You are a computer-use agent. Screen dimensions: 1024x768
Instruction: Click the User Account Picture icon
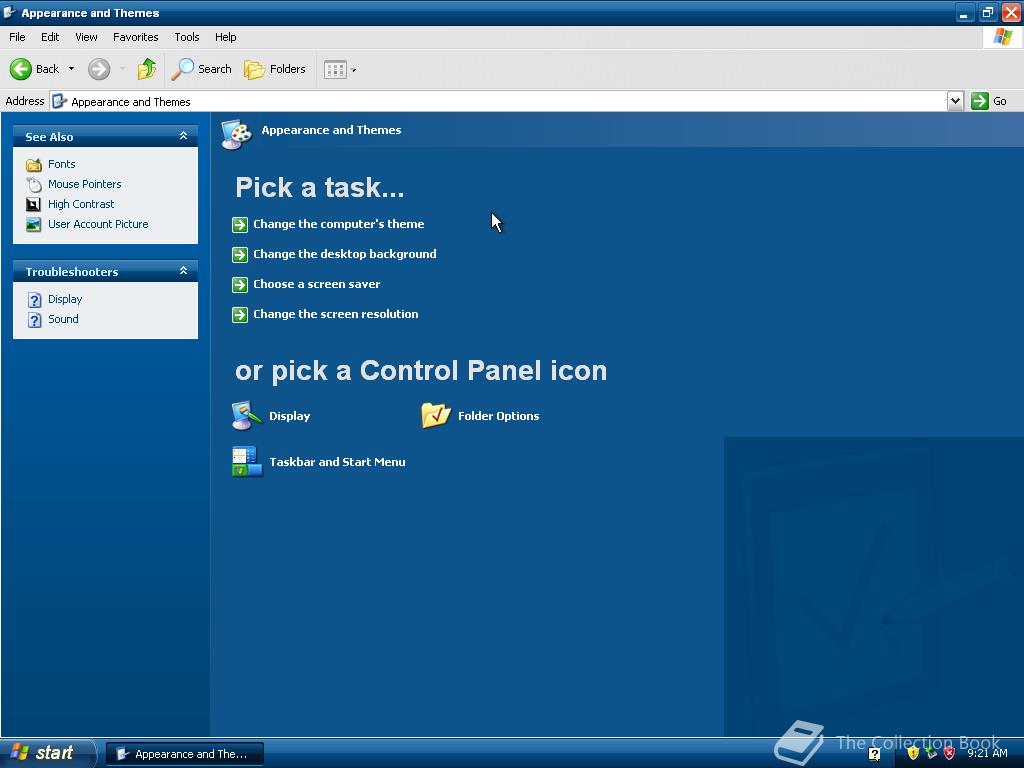(33, 225)
